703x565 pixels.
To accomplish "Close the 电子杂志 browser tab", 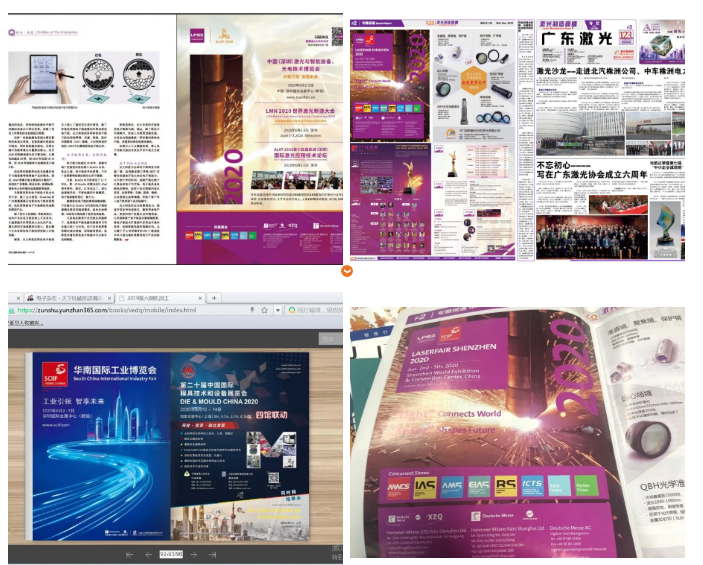I will tap(109, 298).
